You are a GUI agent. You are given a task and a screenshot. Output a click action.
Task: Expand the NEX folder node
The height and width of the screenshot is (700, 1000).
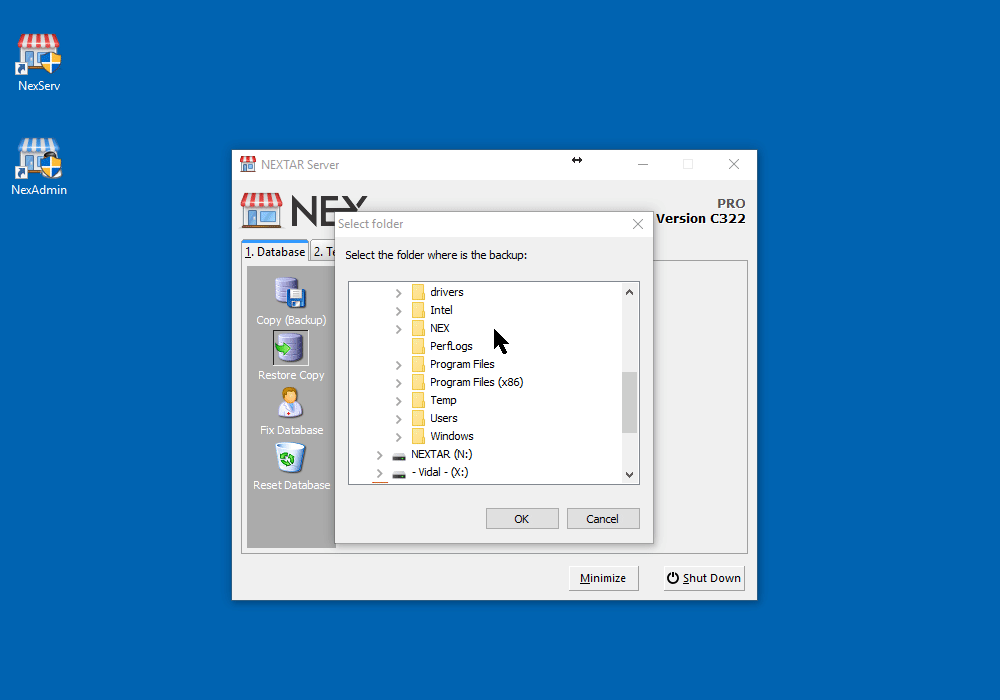click(x=399, y=328)
